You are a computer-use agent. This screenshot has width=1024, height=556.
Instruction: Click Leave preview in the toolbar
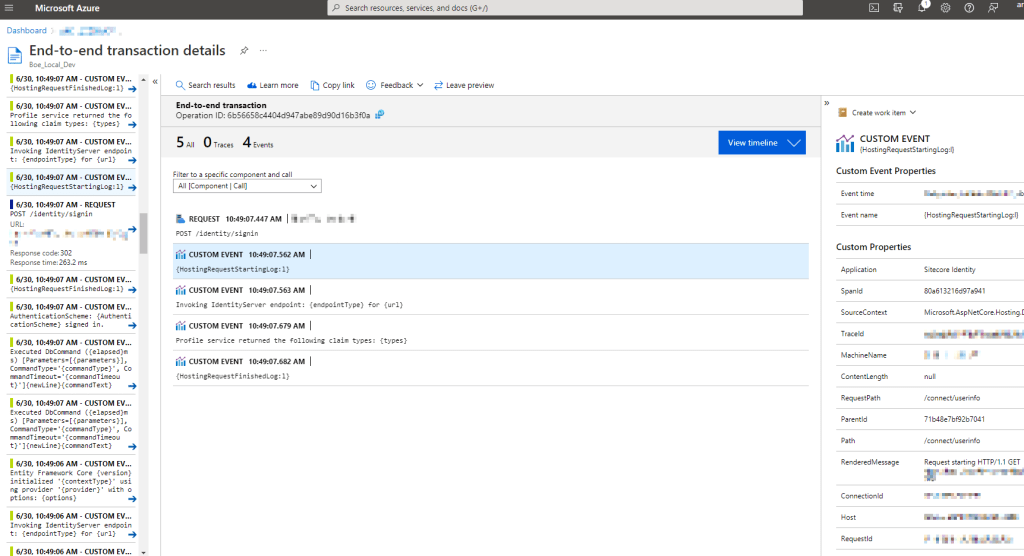click(464, 86)
